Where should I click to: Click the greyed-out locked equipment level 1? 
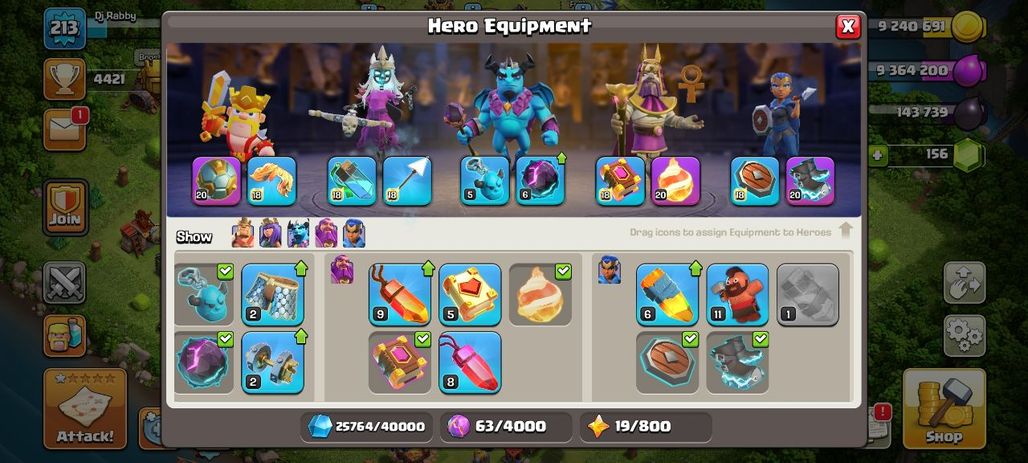click(807, 294)
